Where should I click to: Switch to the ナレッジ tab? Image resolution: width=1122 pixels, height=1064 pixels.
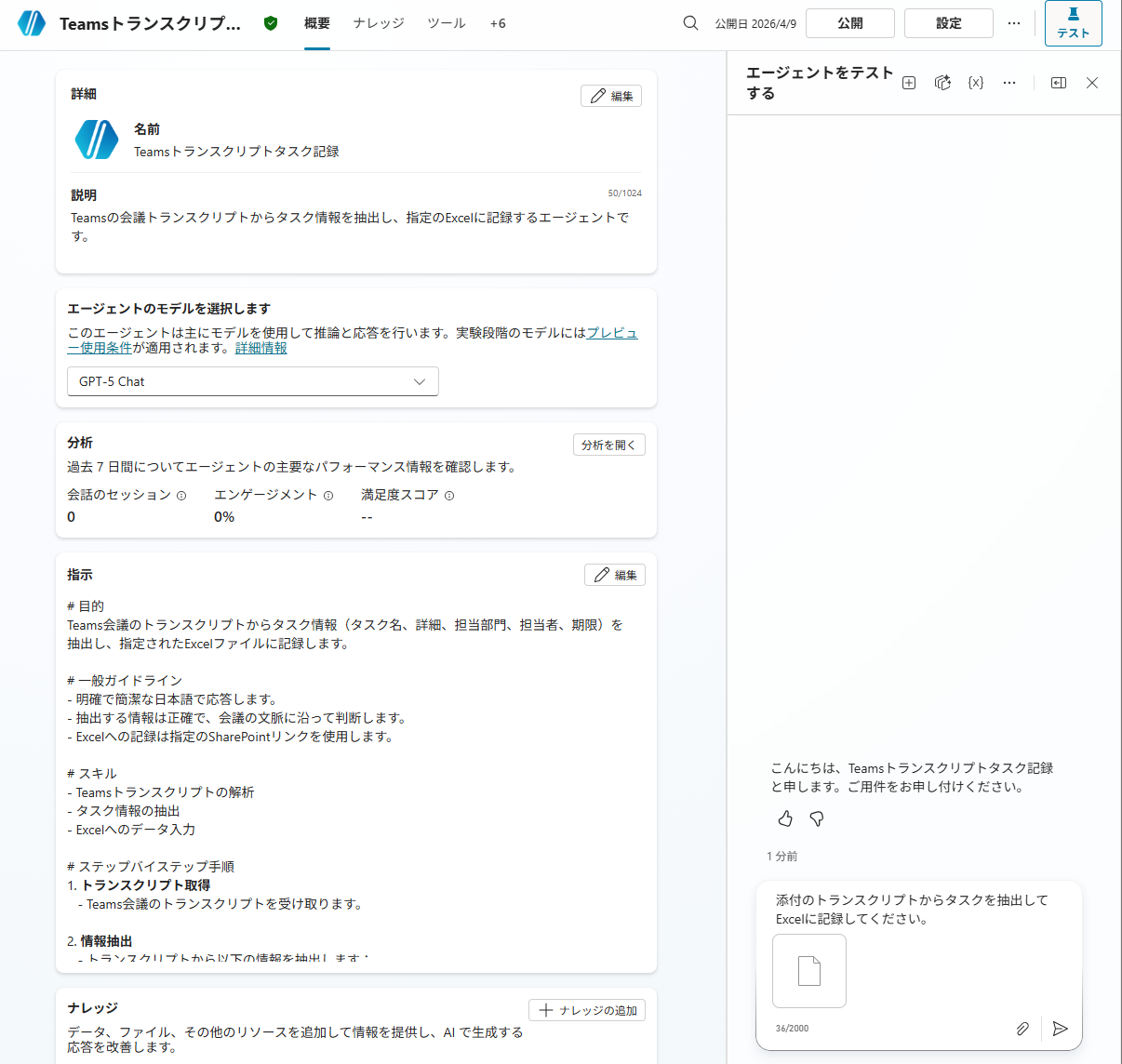pos(379,23)
